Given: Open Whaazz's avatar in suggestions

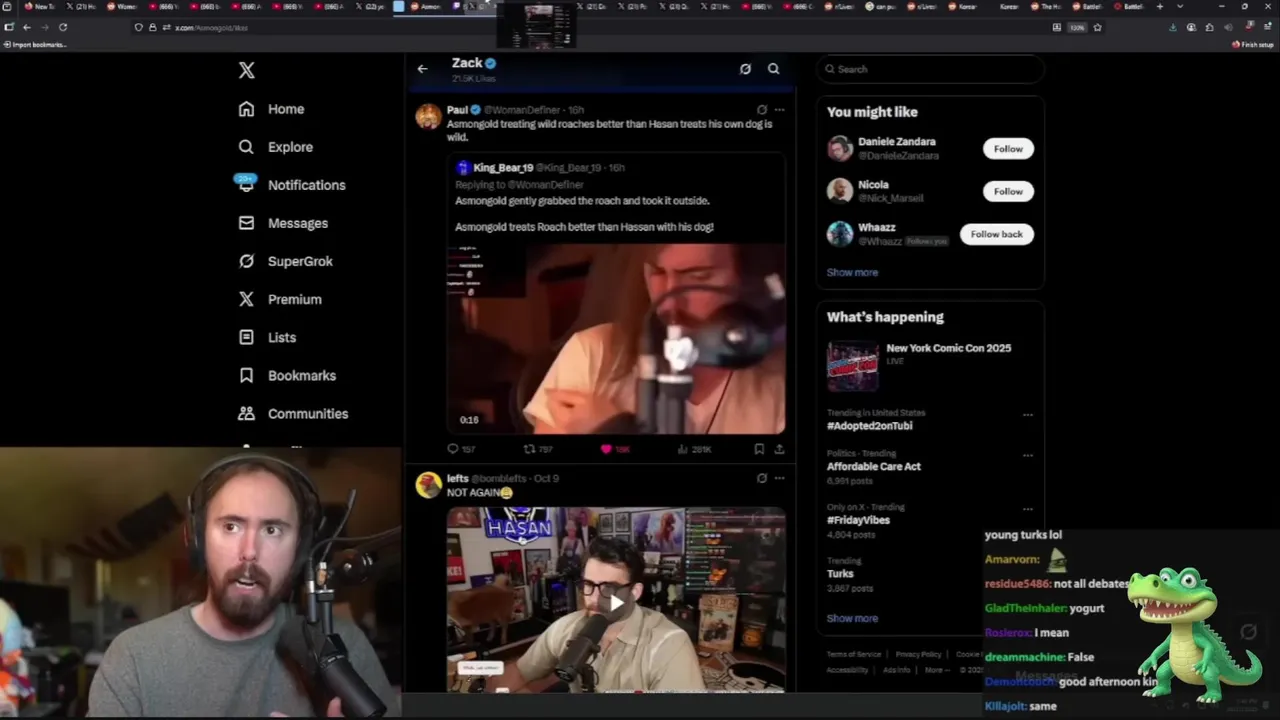Looking at the screenshot, I should point(840,234).
